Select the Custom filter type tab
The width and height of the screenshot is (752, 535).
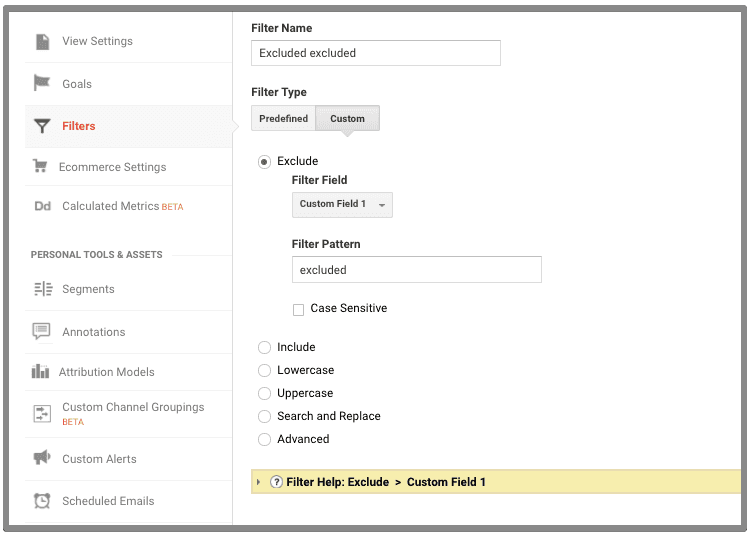pyautogui.click(x=347, y=119)
